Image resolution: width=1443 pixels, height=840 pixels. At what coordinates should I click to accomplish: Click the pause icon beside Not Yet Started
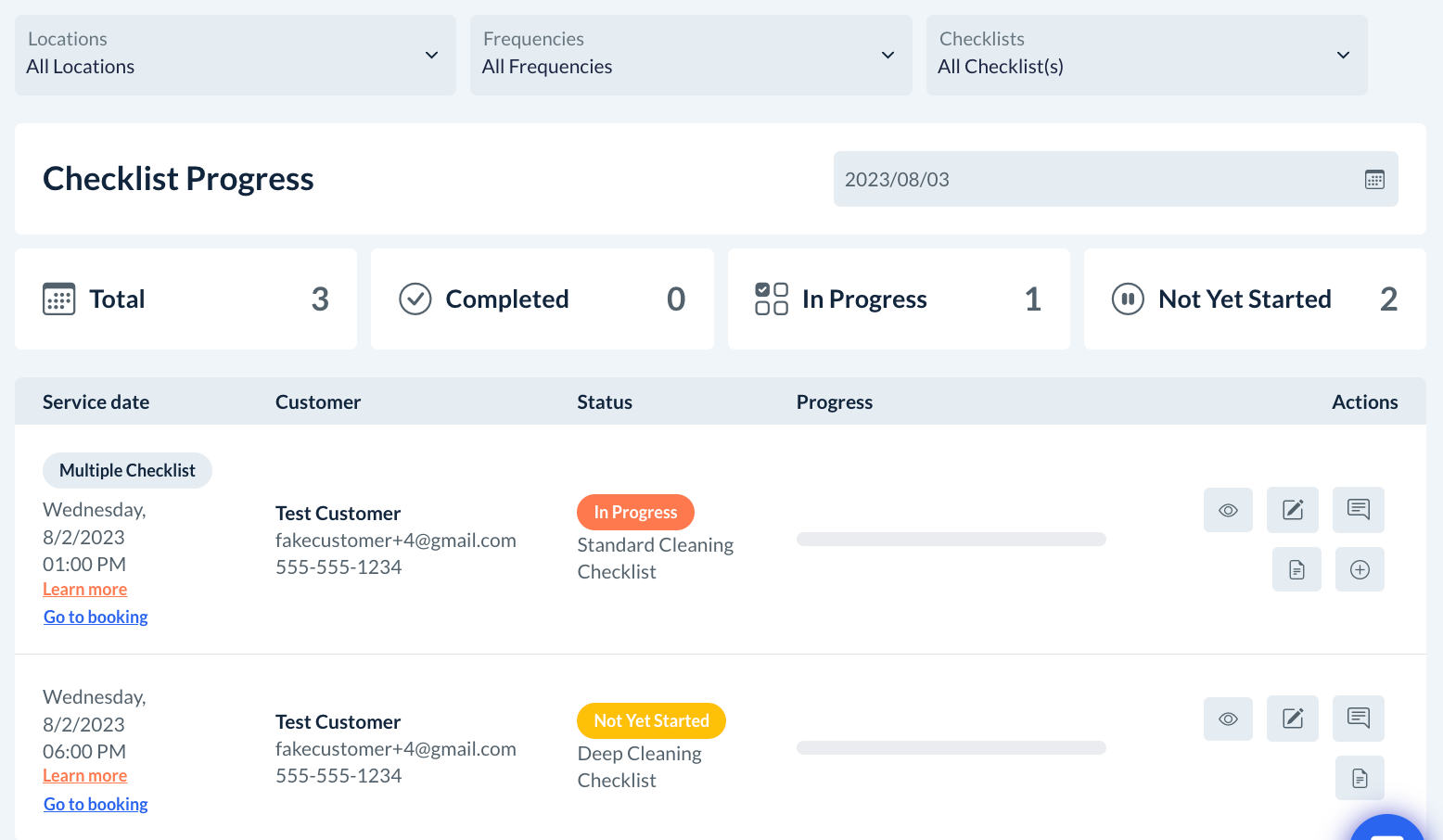[x=1128, y=299]
